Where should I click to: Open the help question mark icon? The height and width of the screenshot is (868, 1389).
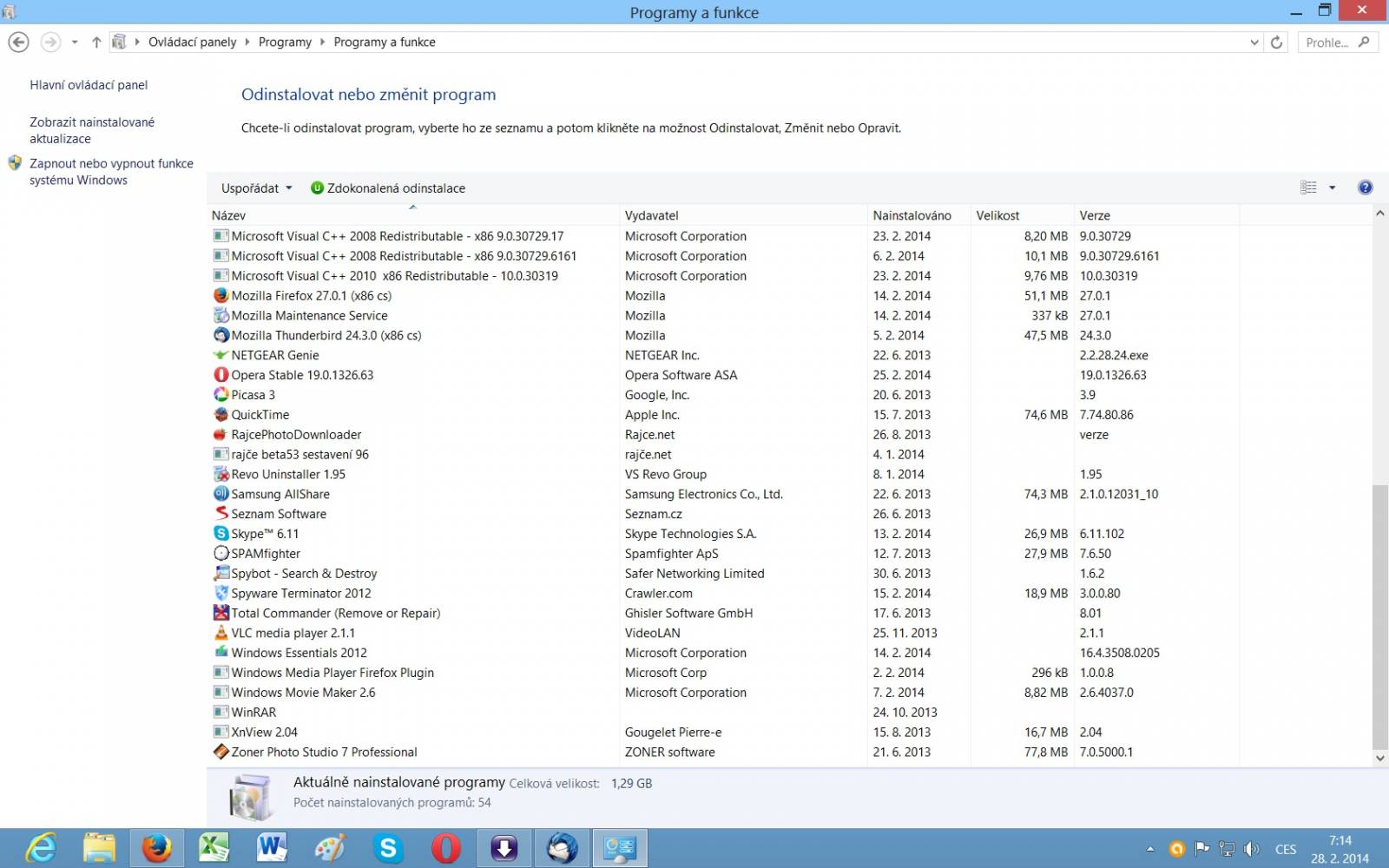point(1365,187)
